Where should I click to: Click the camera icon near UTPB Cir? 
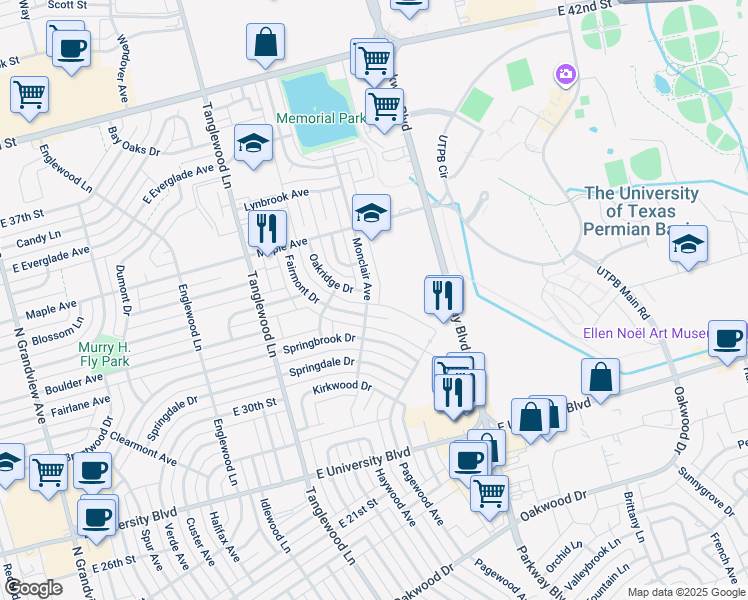[x=566, y=75]
